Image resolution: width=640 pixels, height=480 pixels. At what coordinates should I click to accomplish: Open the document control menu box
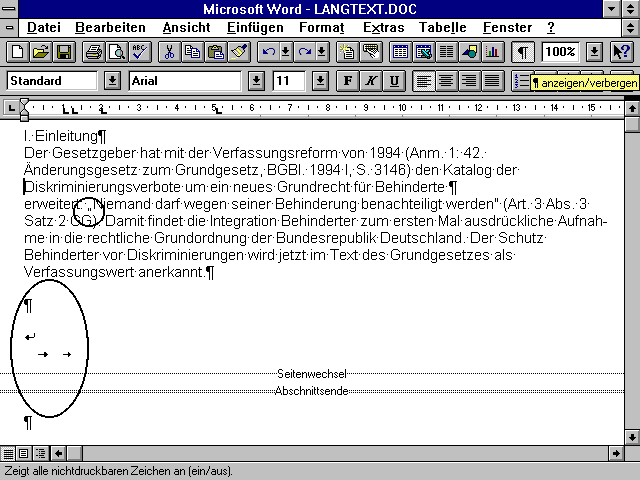click(9, 28)
